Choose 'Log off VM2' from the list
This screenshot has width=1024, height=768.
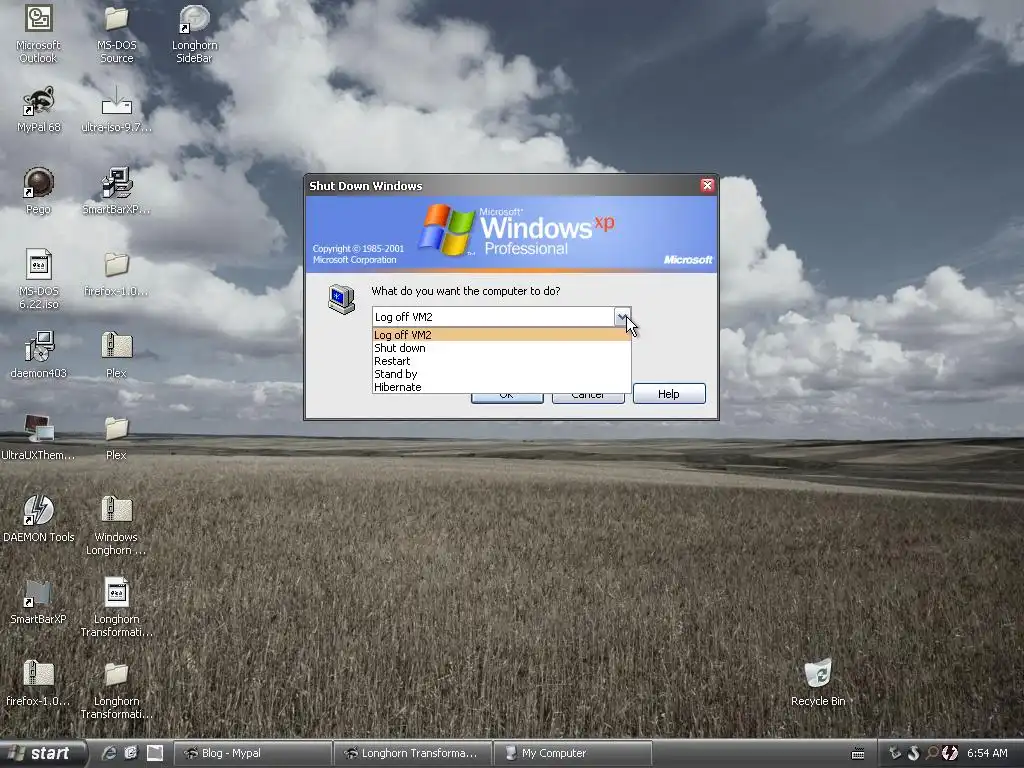pos(502,335)
